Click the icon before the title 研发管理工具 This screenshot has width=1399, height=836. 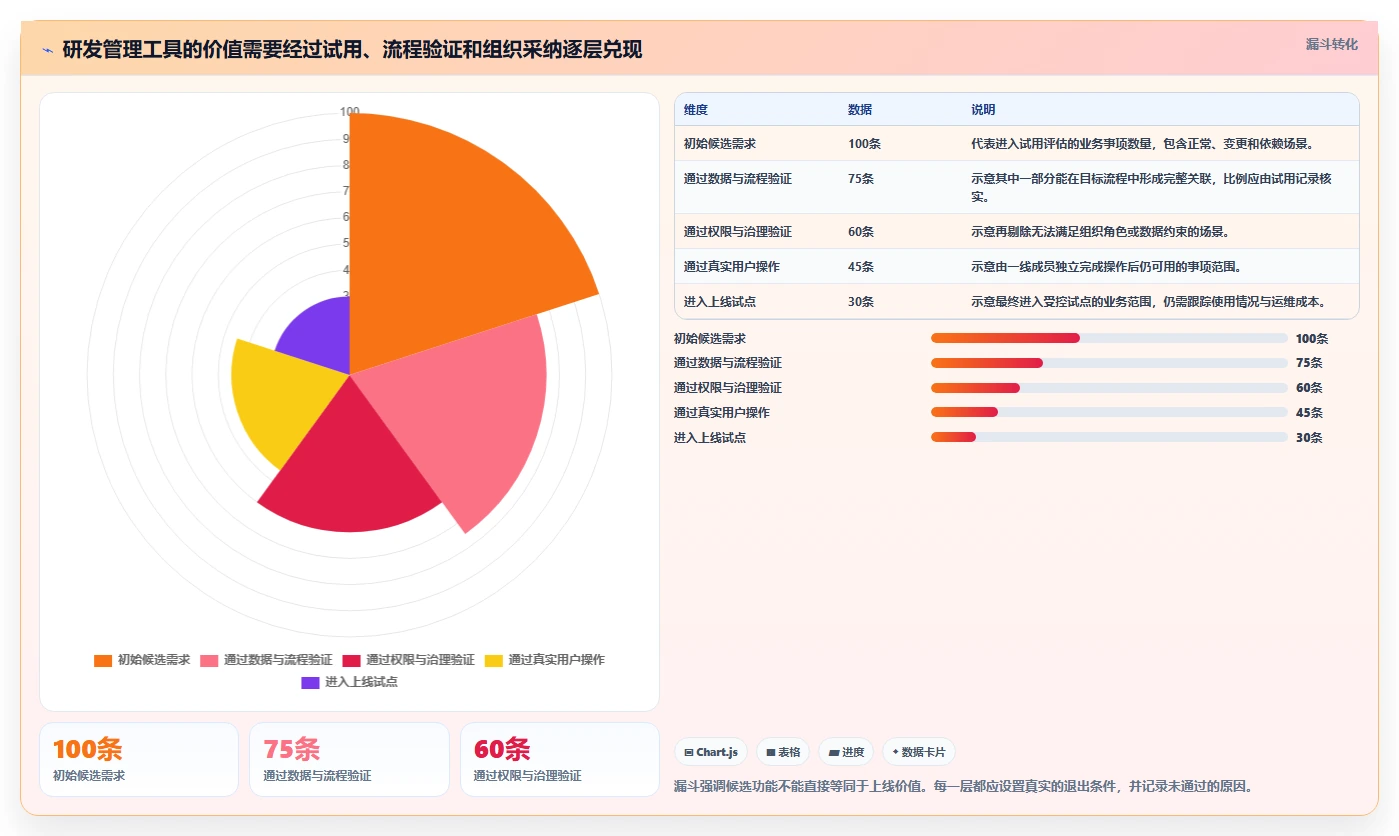(x=47, y=50)
